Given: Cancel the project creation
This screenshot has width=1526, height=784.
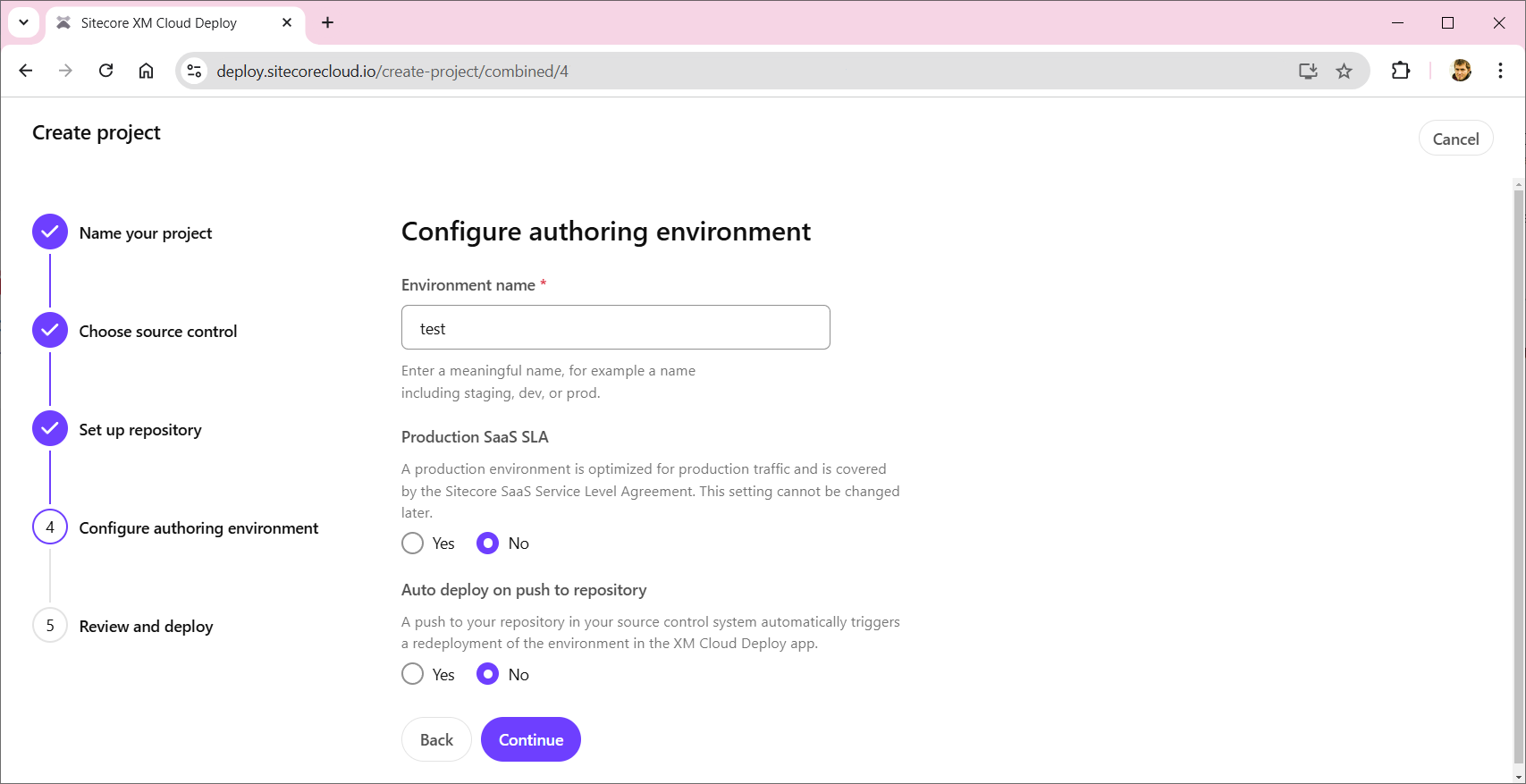Looking at the screenshot, I should [x=1455, y=139].
